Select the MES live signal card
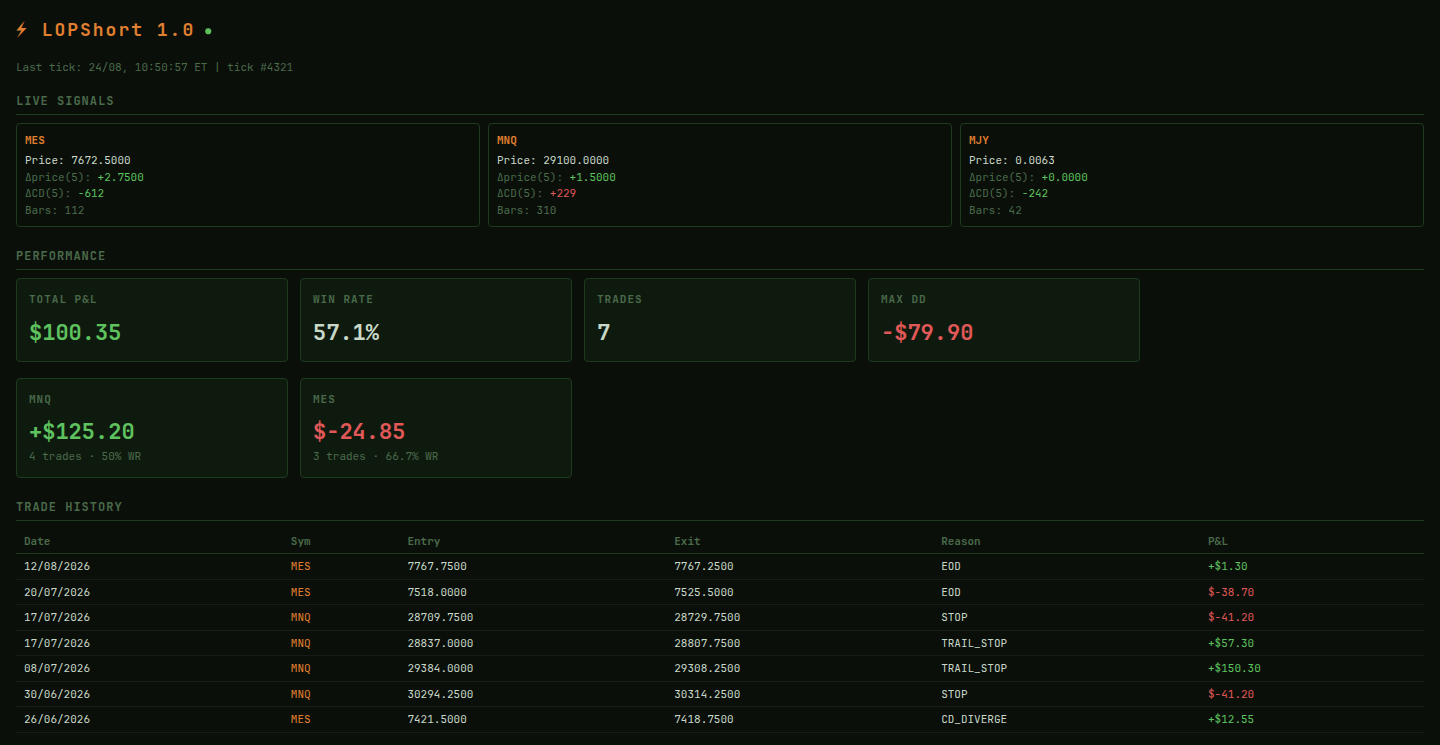1440x745 pixels. coord(248,175)
